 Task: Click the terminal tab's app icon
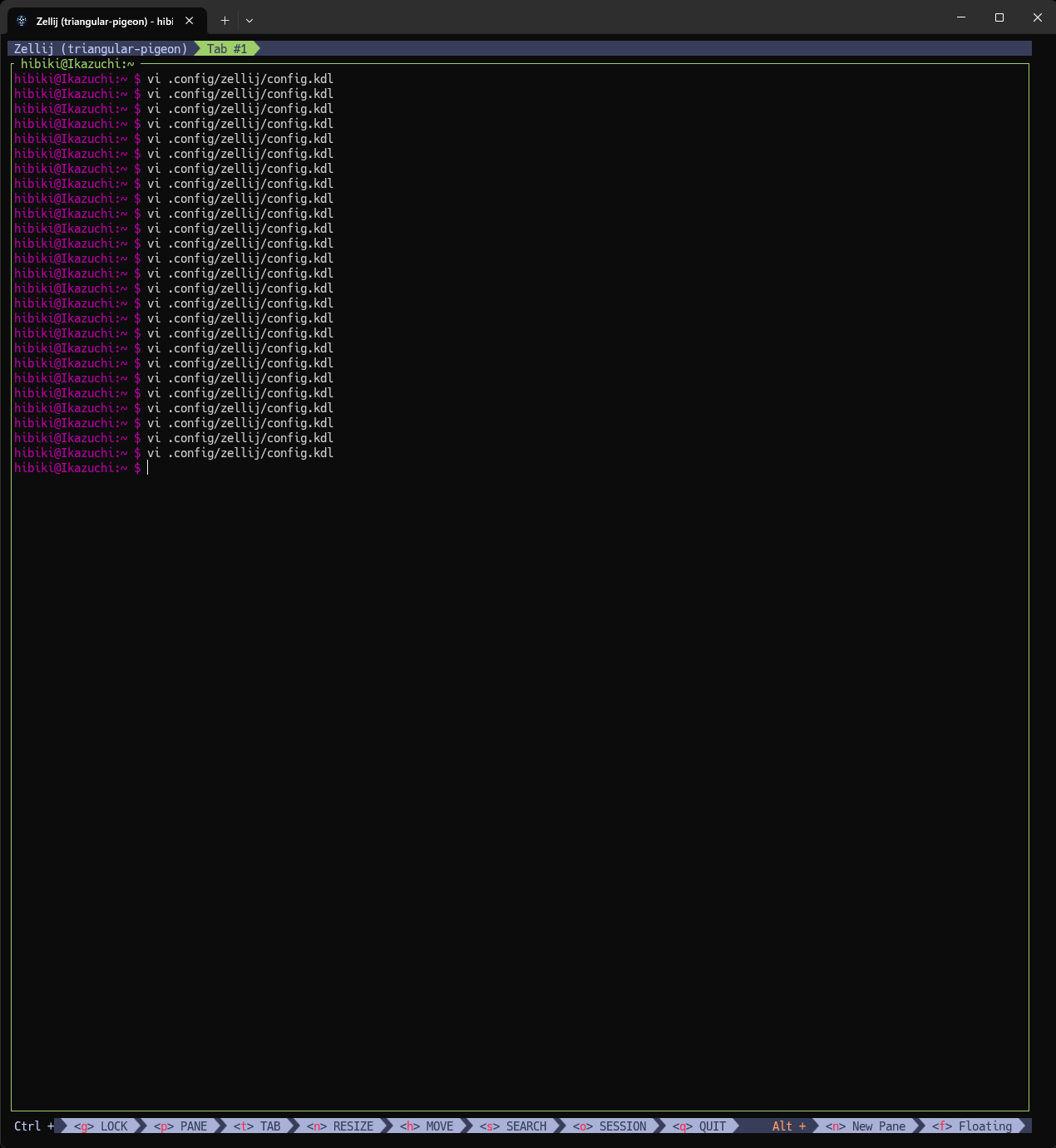22,21
